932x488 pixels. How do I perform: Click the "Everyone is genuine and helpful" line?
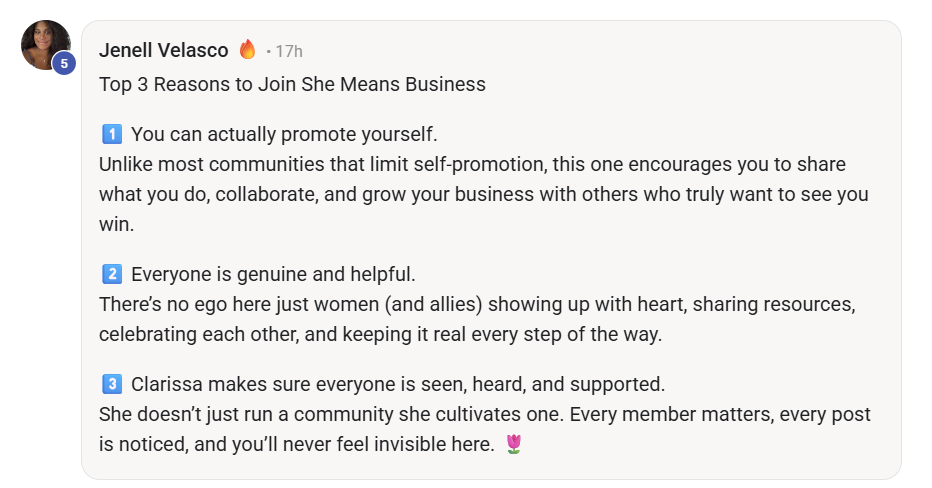[x=273, y=274]
